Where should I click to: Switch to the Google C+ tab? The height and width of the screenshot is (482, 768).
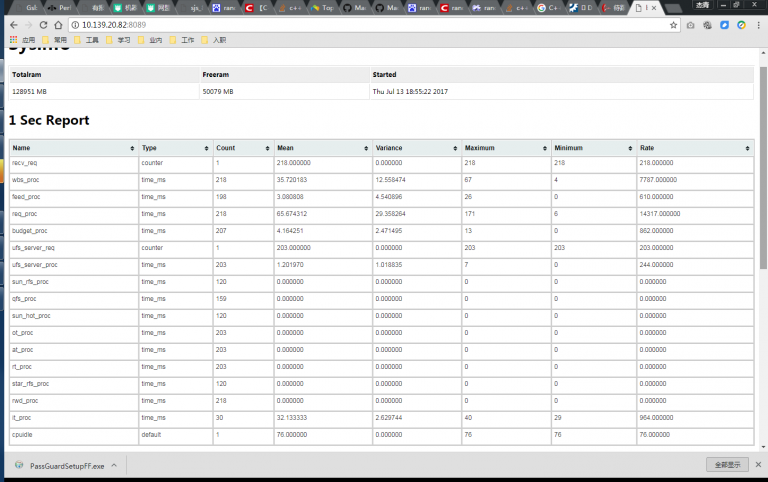click(549, 8)
